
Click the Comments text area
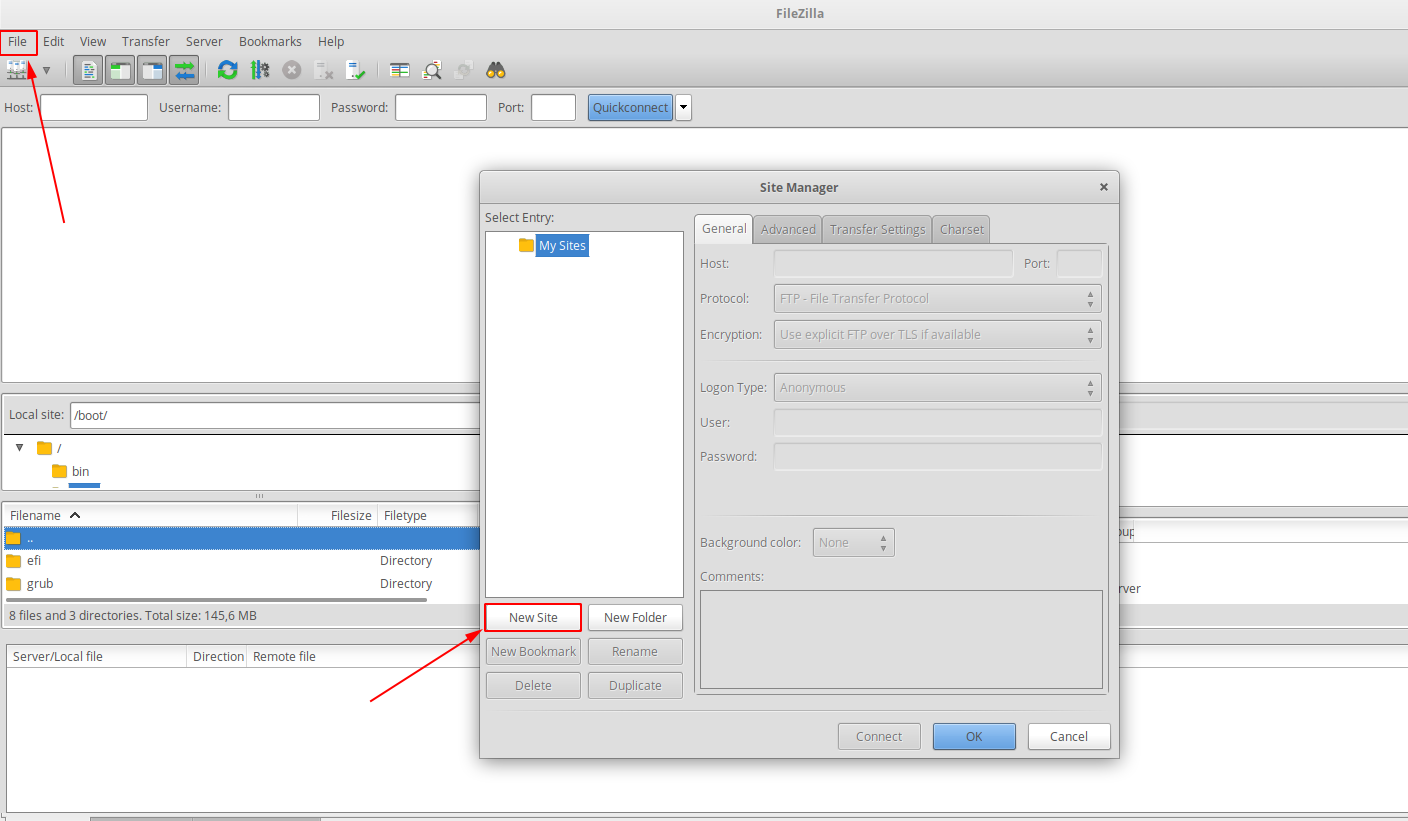901,639
